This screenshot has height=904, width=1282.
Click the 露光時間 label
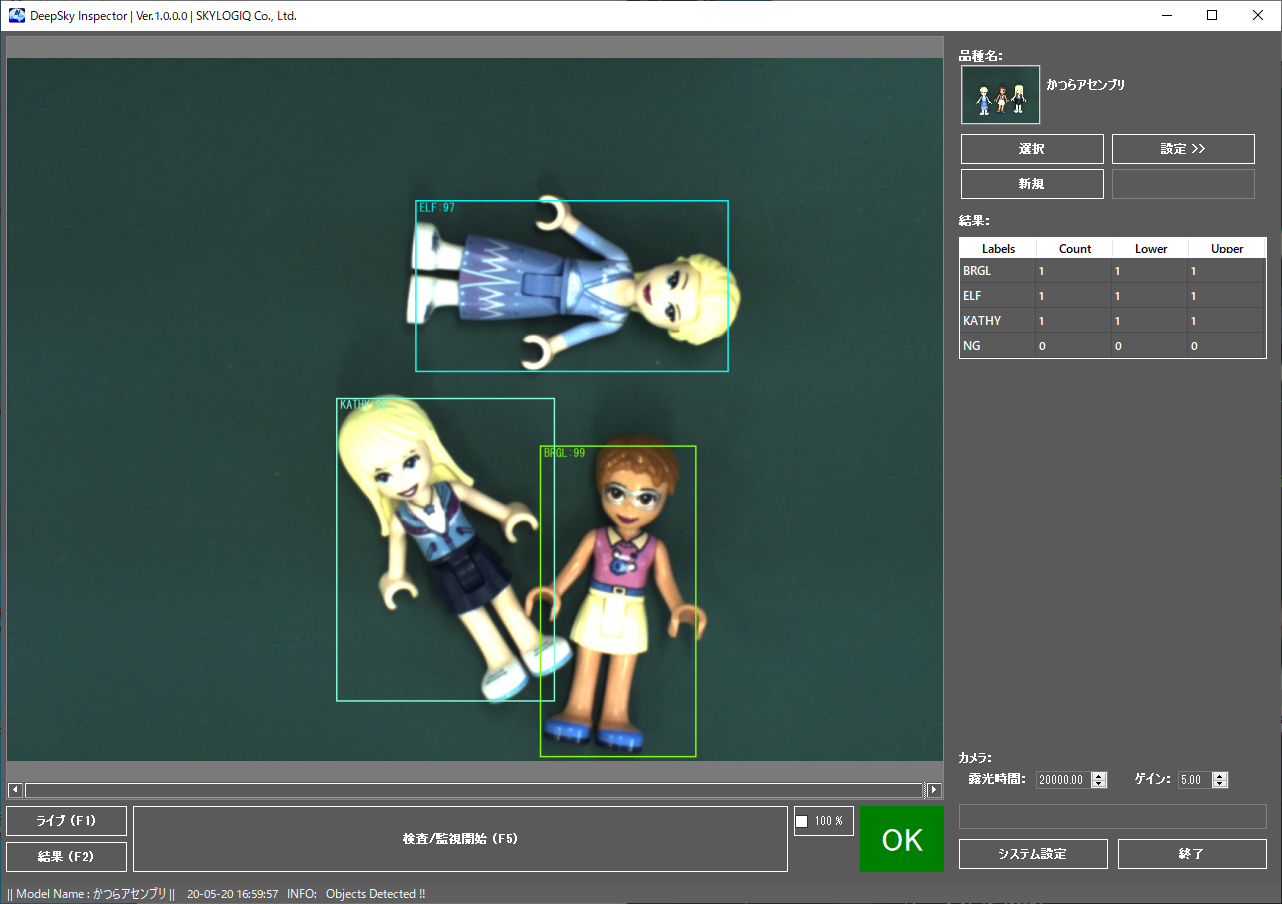(x=996, y=779)
